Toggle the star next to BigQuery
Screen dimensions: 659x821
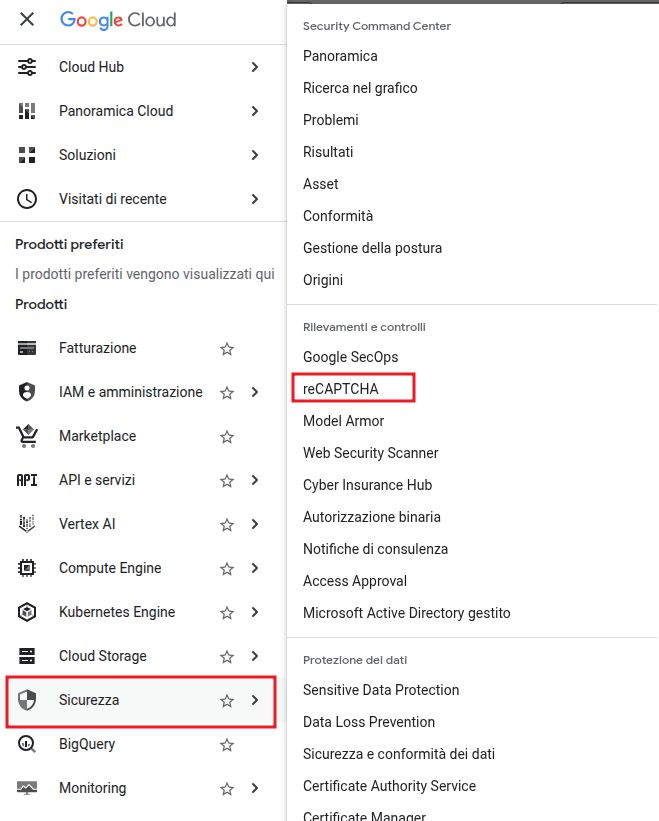(227, 745)
